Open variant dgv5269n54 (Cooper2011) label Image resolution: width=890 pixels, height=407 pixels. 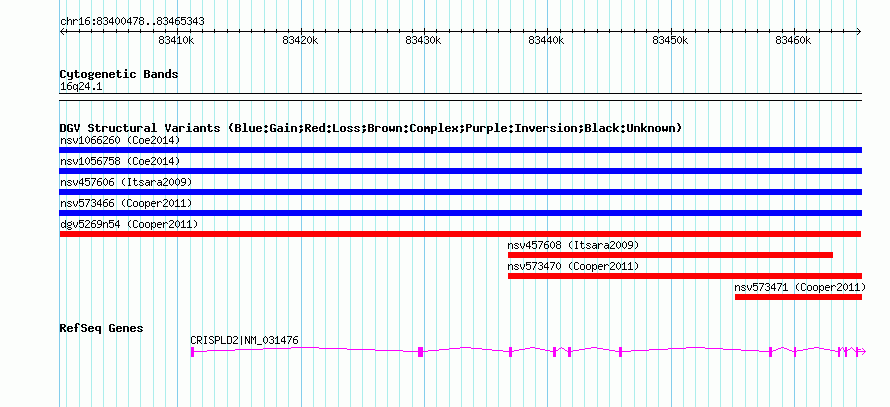pos(129,224)
